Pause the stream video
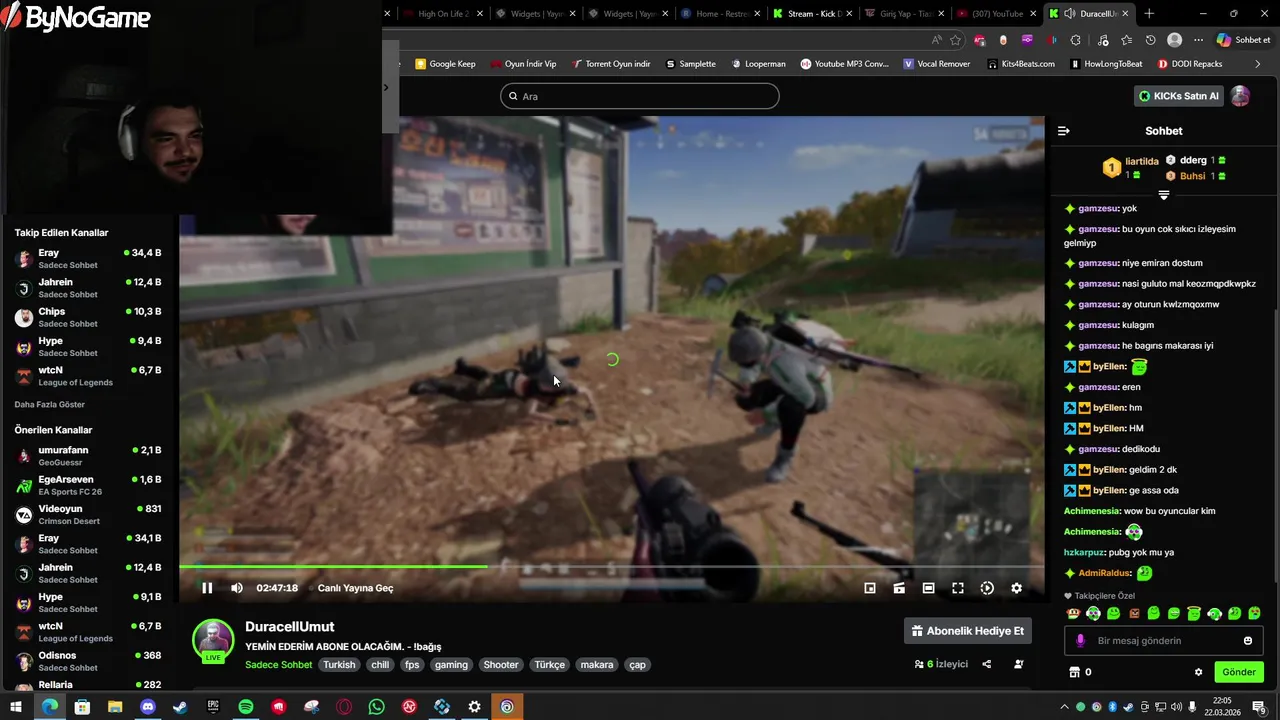This screenshot has width=1280, height=720. click(207, 588)
